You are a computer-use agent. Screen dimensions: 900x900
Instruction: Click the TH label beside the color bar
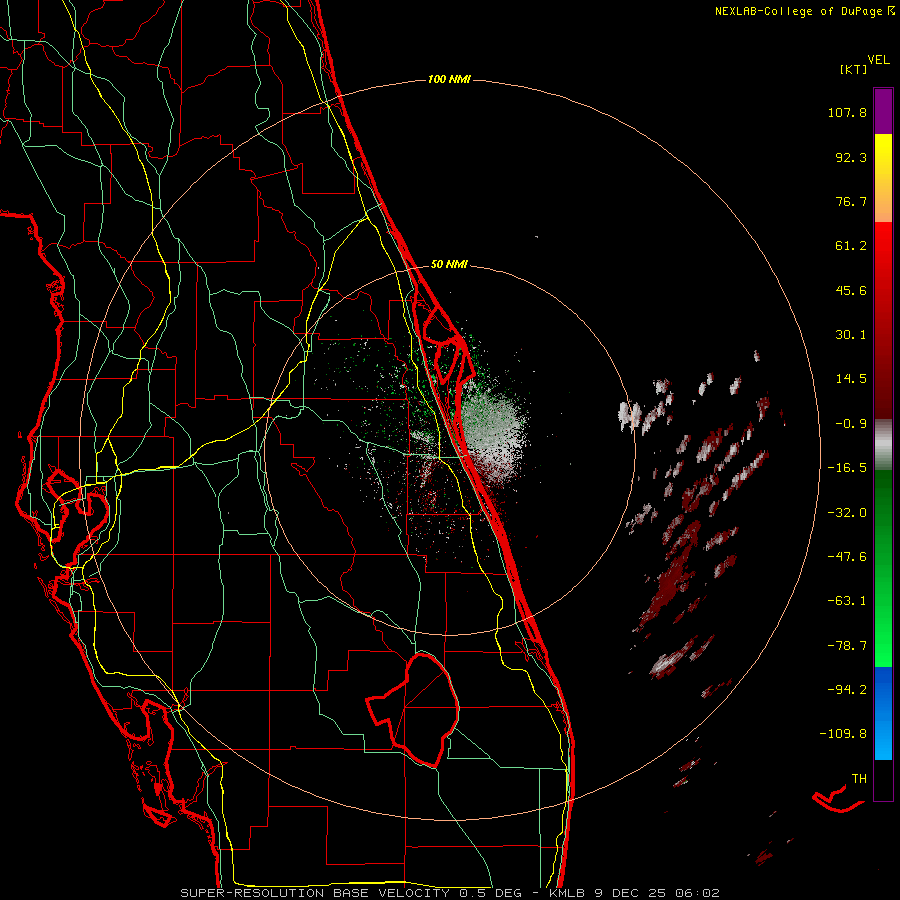pyautogui.click(x=859, y=779)
